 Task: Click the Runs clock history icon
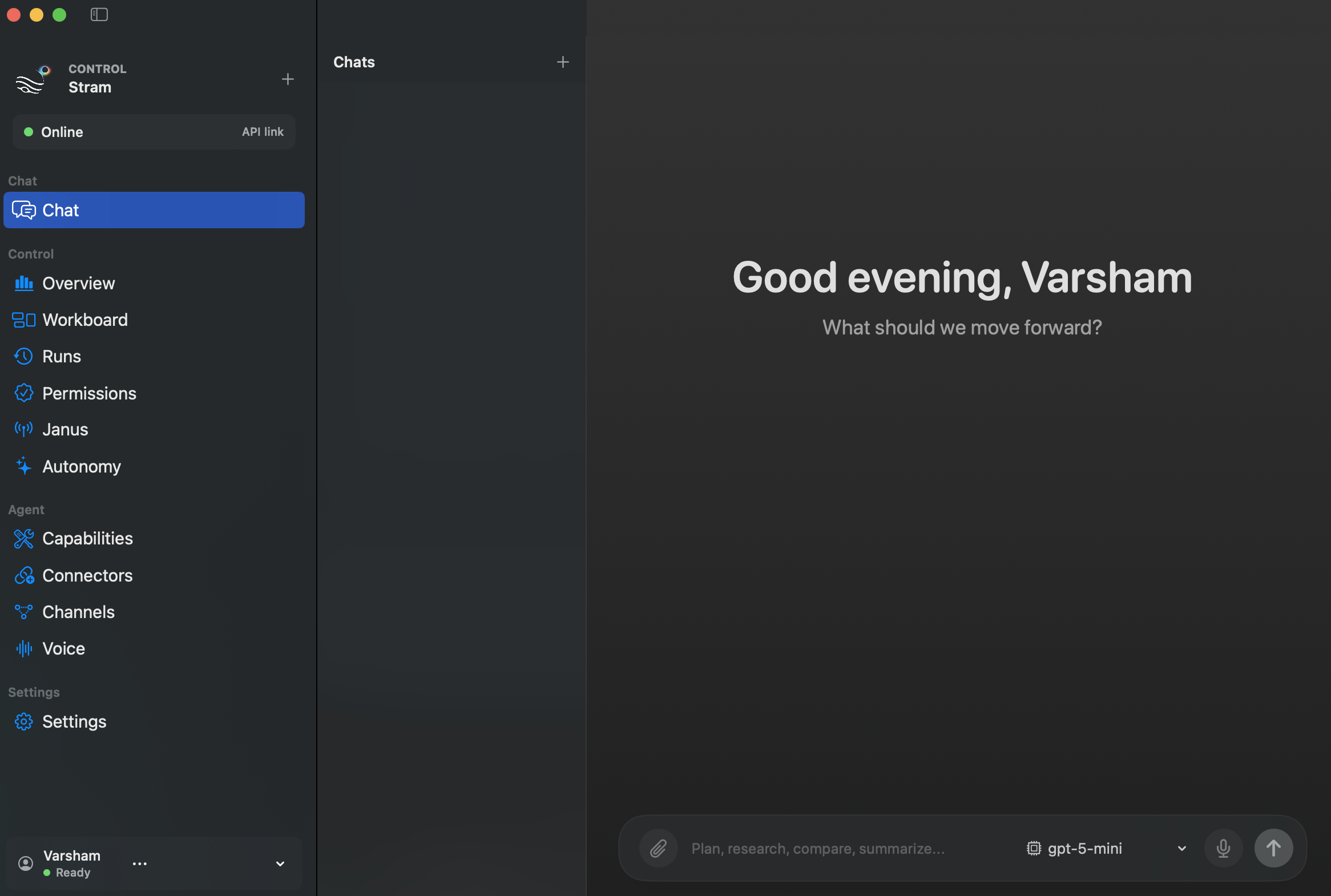click(24, 357)
